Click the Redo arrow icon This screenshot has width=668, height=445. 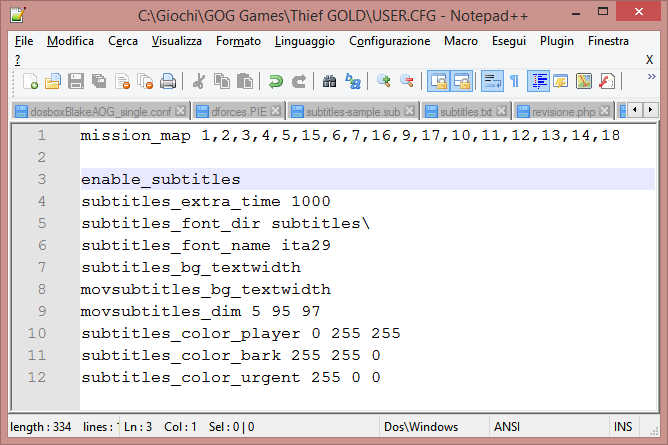tap(299, 81)
